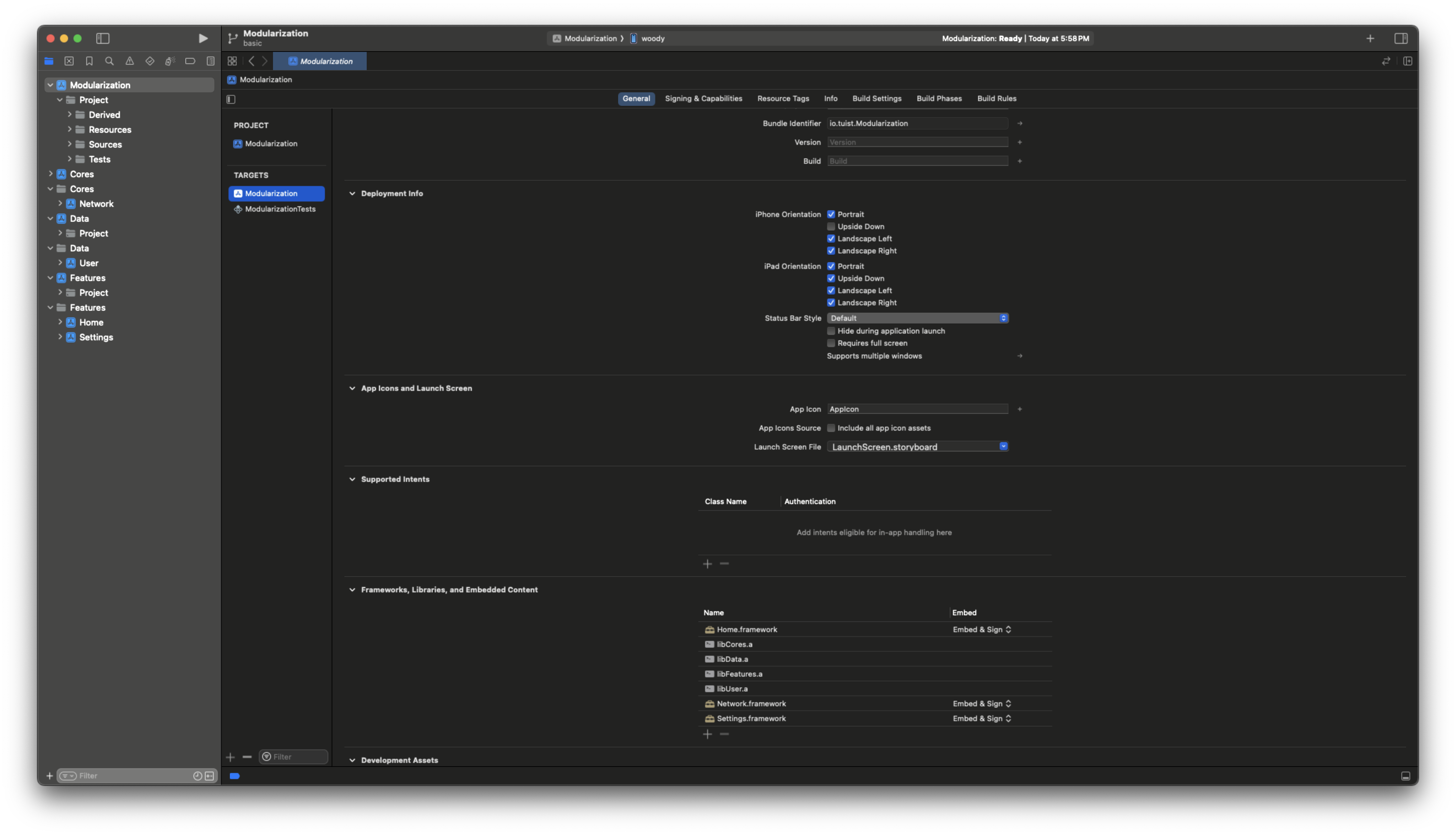Remove the target with the minus beside Filter
Image resolution: width=1456 pixels, height=835 pixels.
point(247,757)
